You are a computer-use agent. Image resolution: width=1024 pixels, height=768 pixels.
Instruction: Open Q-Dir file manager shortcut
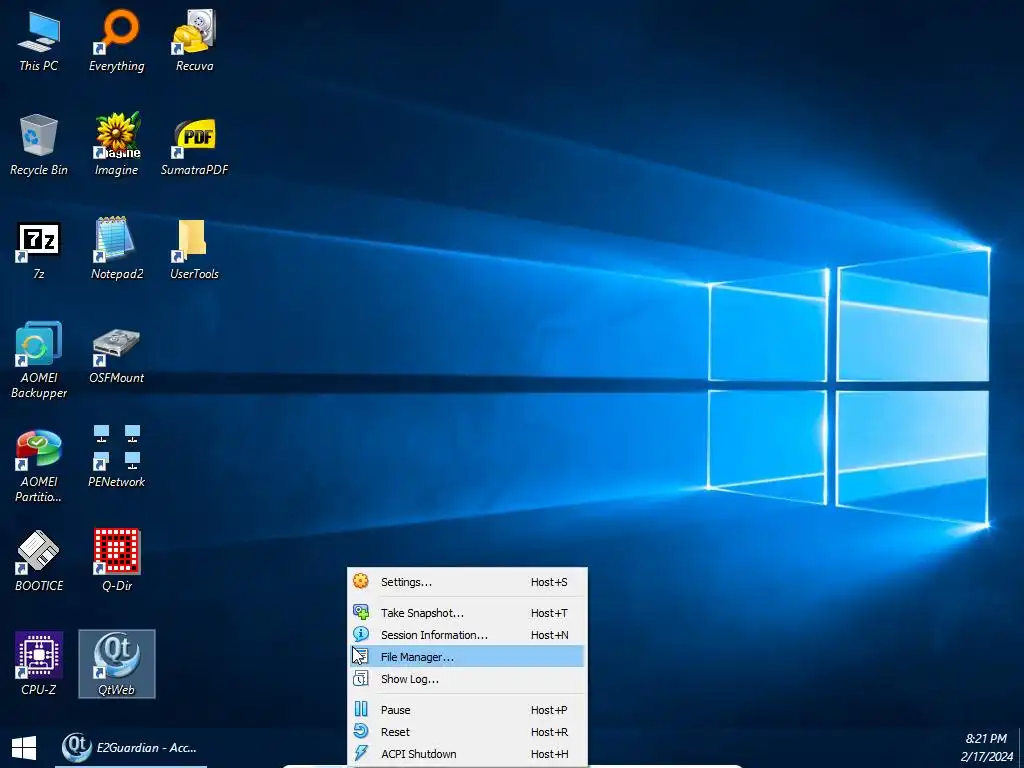pyautogui.click(x=116, y=560)
